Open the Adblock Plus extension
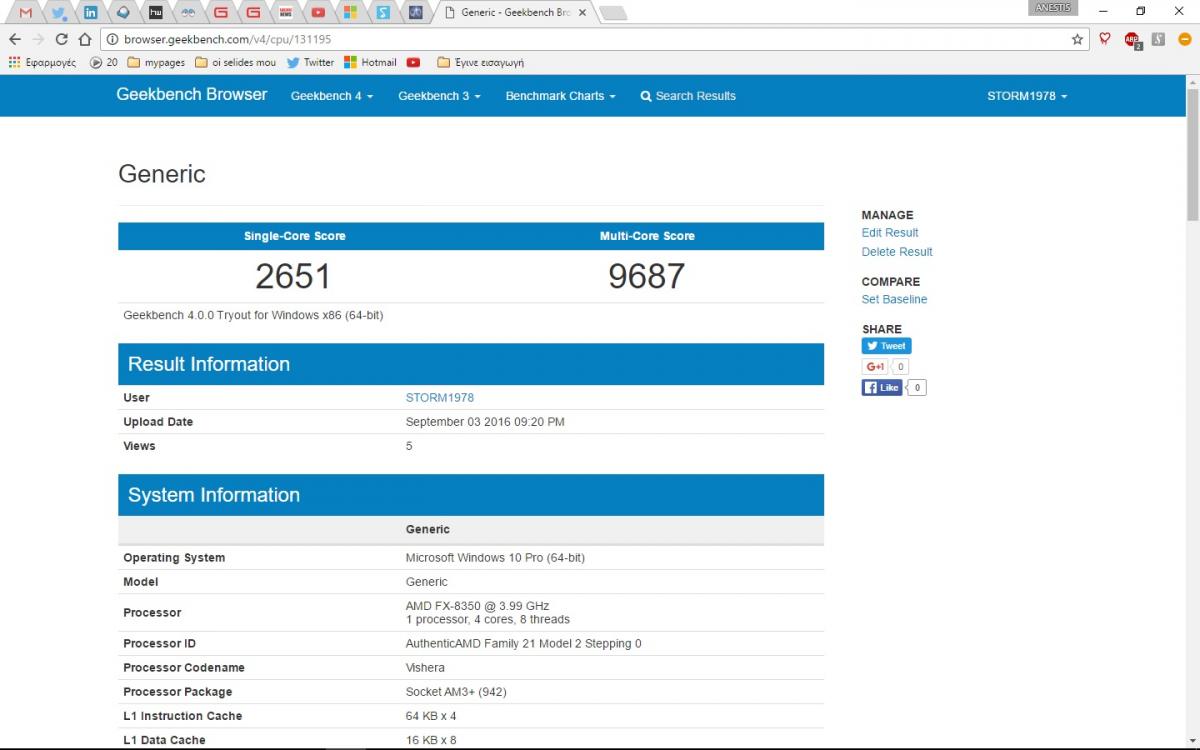This screenshot has height=750, width=1200. 1132,40
